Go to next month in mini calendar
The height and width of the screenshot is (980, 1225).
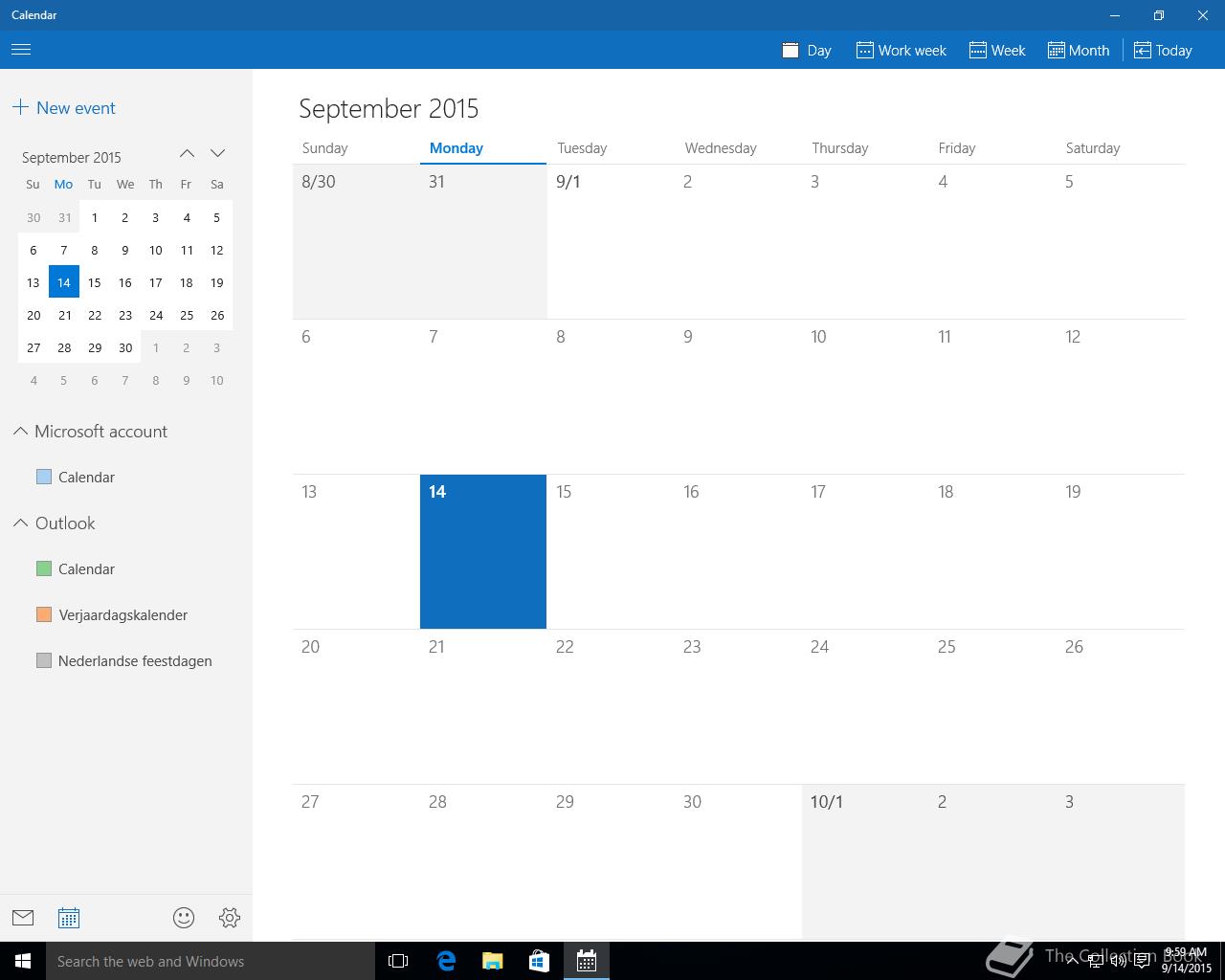(x=217, y=153)
